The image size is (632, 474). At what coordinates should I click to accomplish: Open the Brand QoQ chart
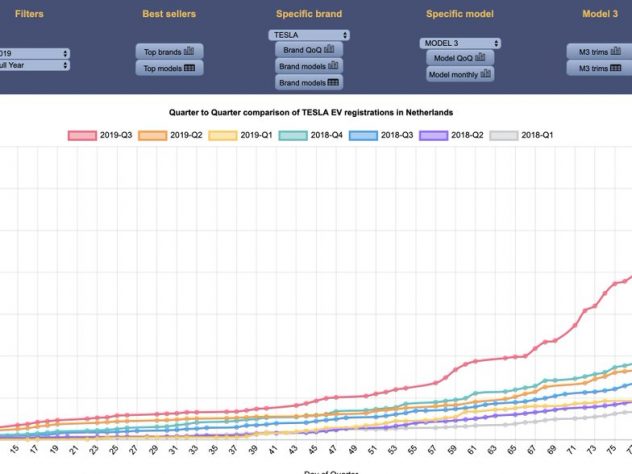coord(309,50)
